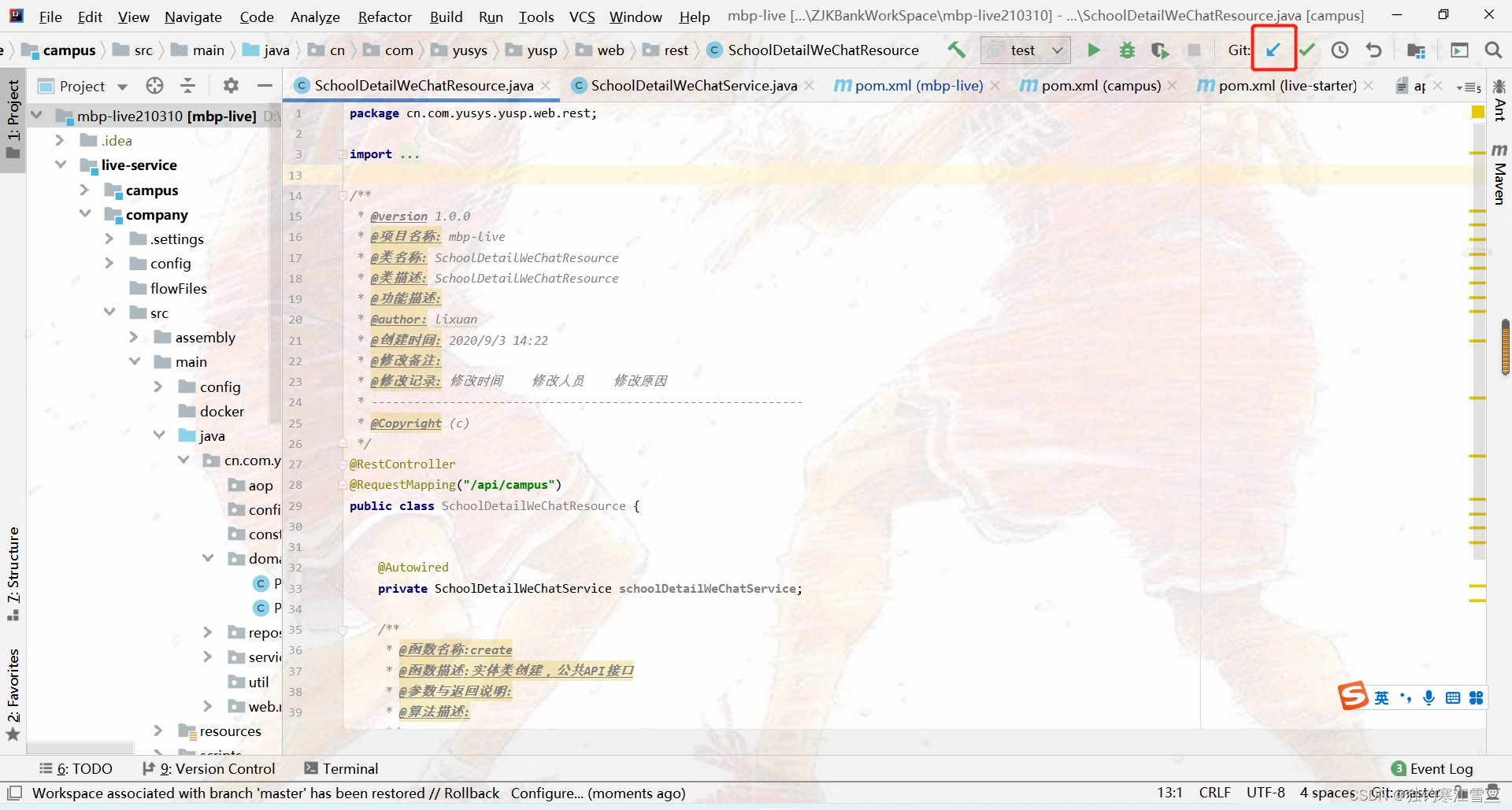The width and height of the screenshot is (1512, 810).
Task: Run the test configuration
Action: (x=1093, y=50)
